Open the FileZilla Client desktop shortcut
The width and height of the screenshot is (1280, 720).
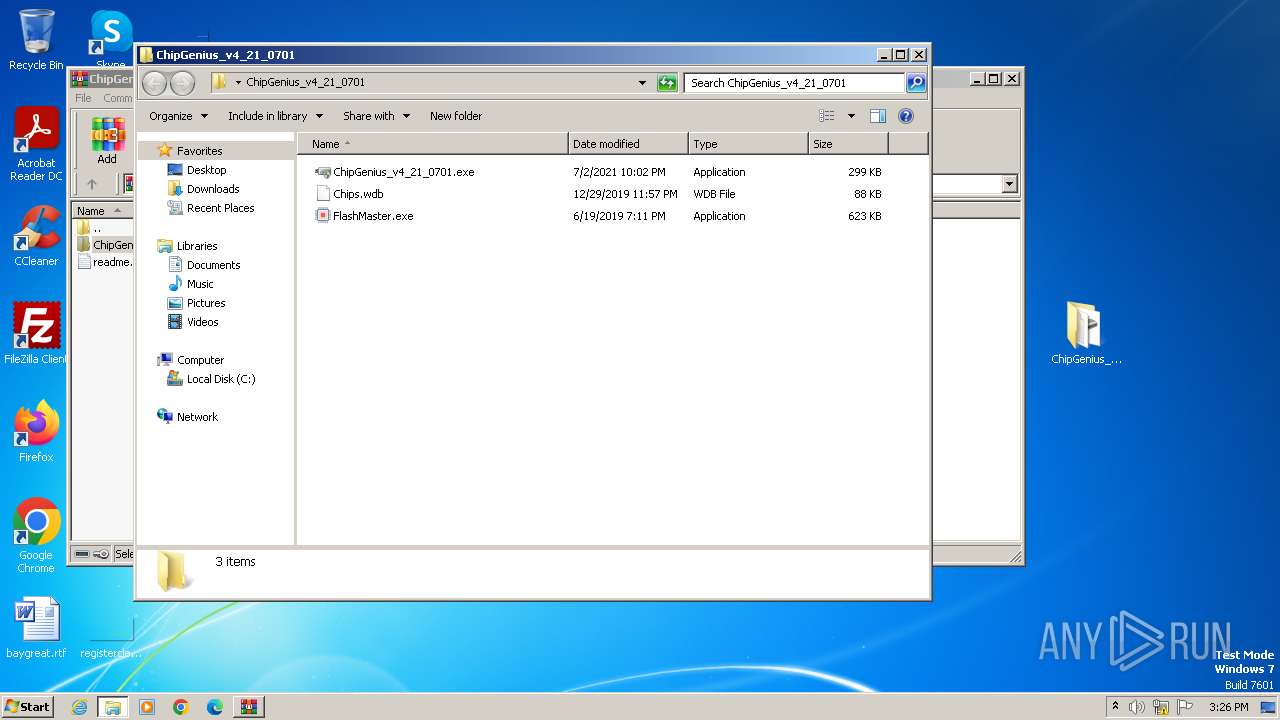36,334
